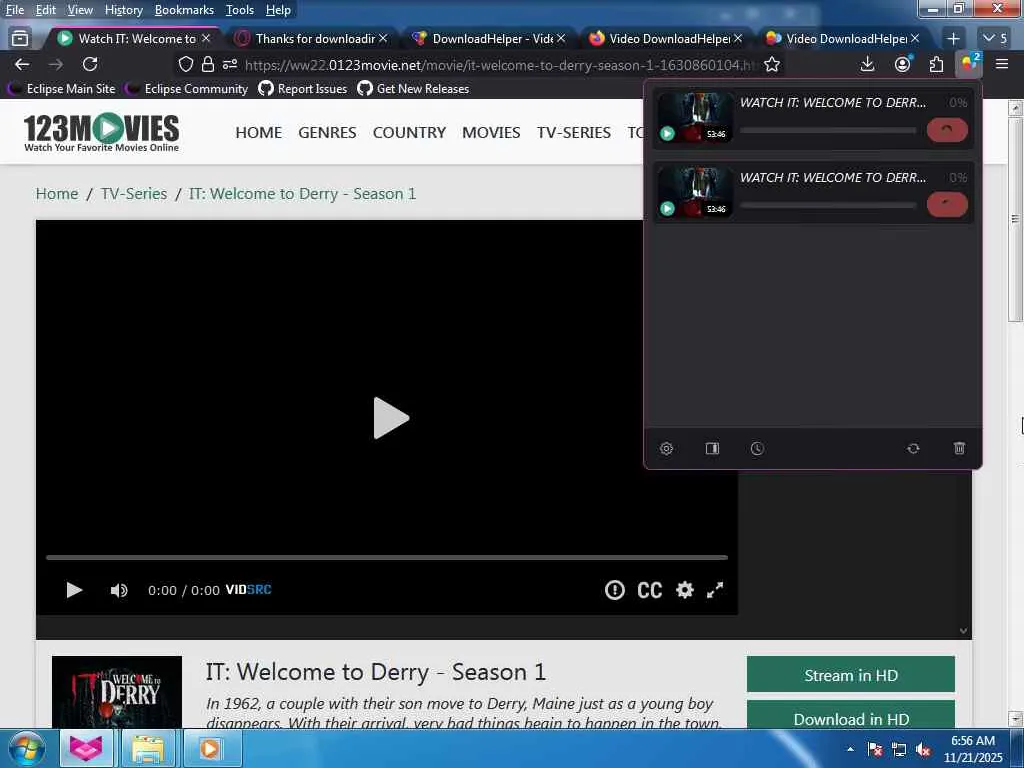Click large center play button on video
1024x768 pixels.
(391, 418)
